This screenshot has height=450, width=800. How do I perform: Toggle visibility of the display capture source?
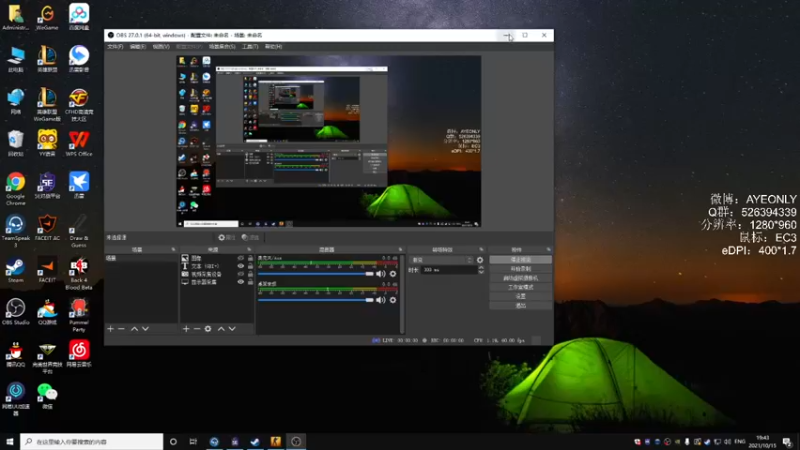click(240, 282)
